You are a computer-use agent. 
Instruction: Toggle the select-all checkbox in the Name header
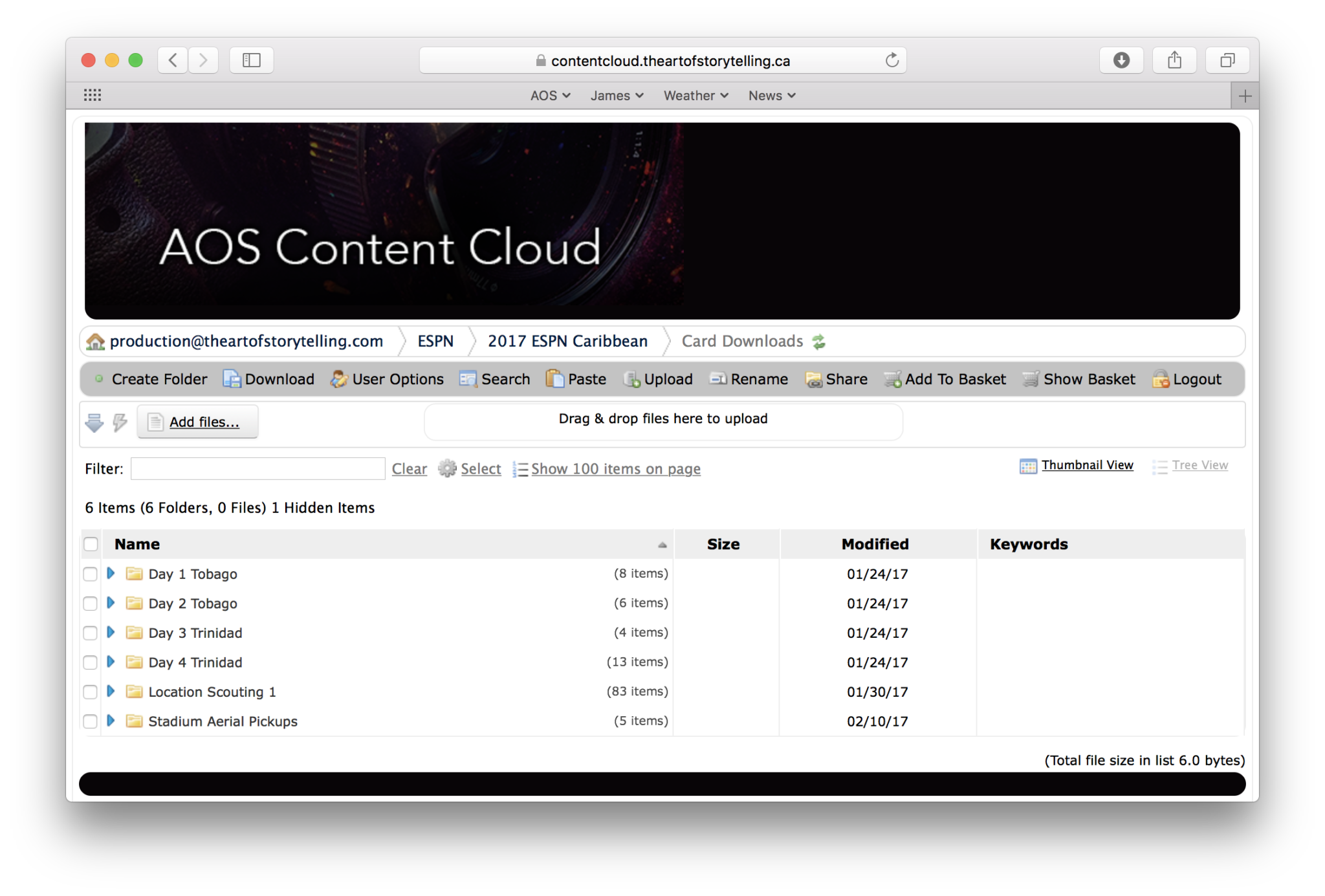click(91, 544)
